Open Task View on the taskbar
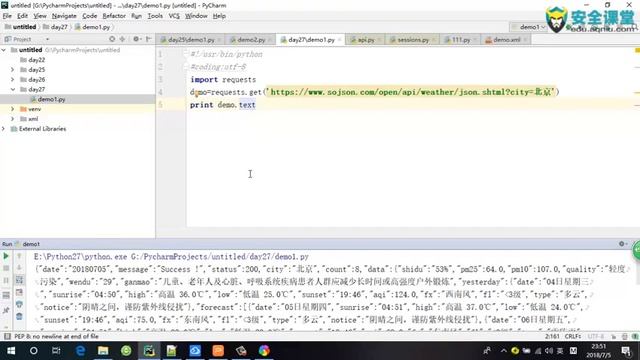This screenshot has width=640, height=360. point(56,351)
